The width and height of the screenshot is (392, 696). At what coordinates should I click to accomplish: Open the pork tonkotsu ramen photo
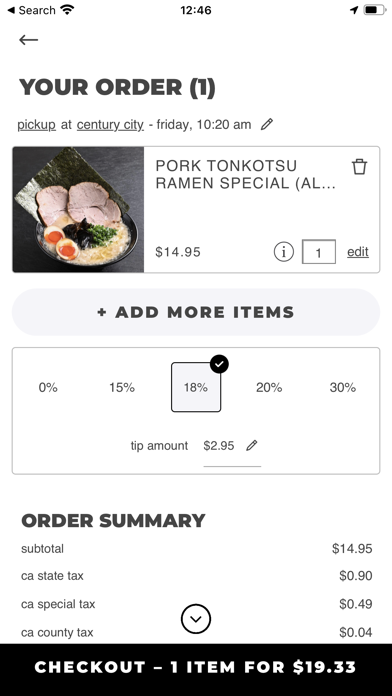click(78, 210)
